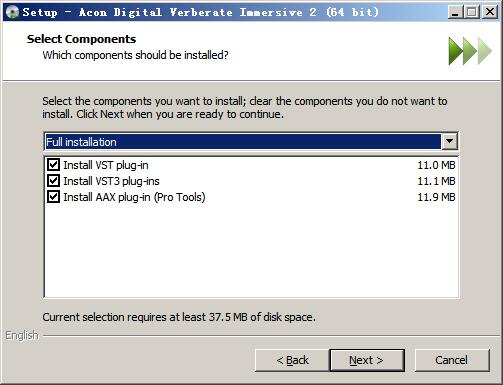Click the 'Select Components' heading
The width and height of the screenshot is (503, 385).
coord(81,39)
